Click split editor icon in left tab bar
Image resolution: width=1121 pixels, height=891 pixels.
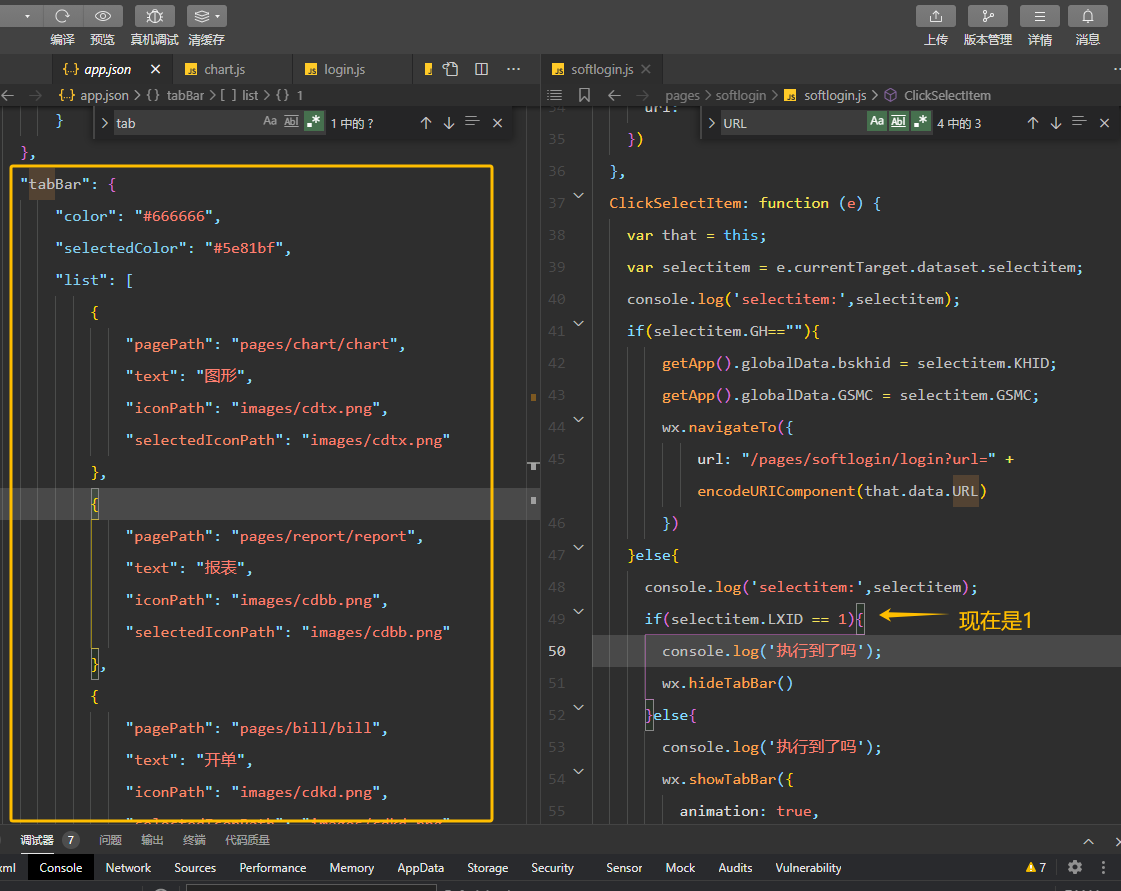(481, 69)
